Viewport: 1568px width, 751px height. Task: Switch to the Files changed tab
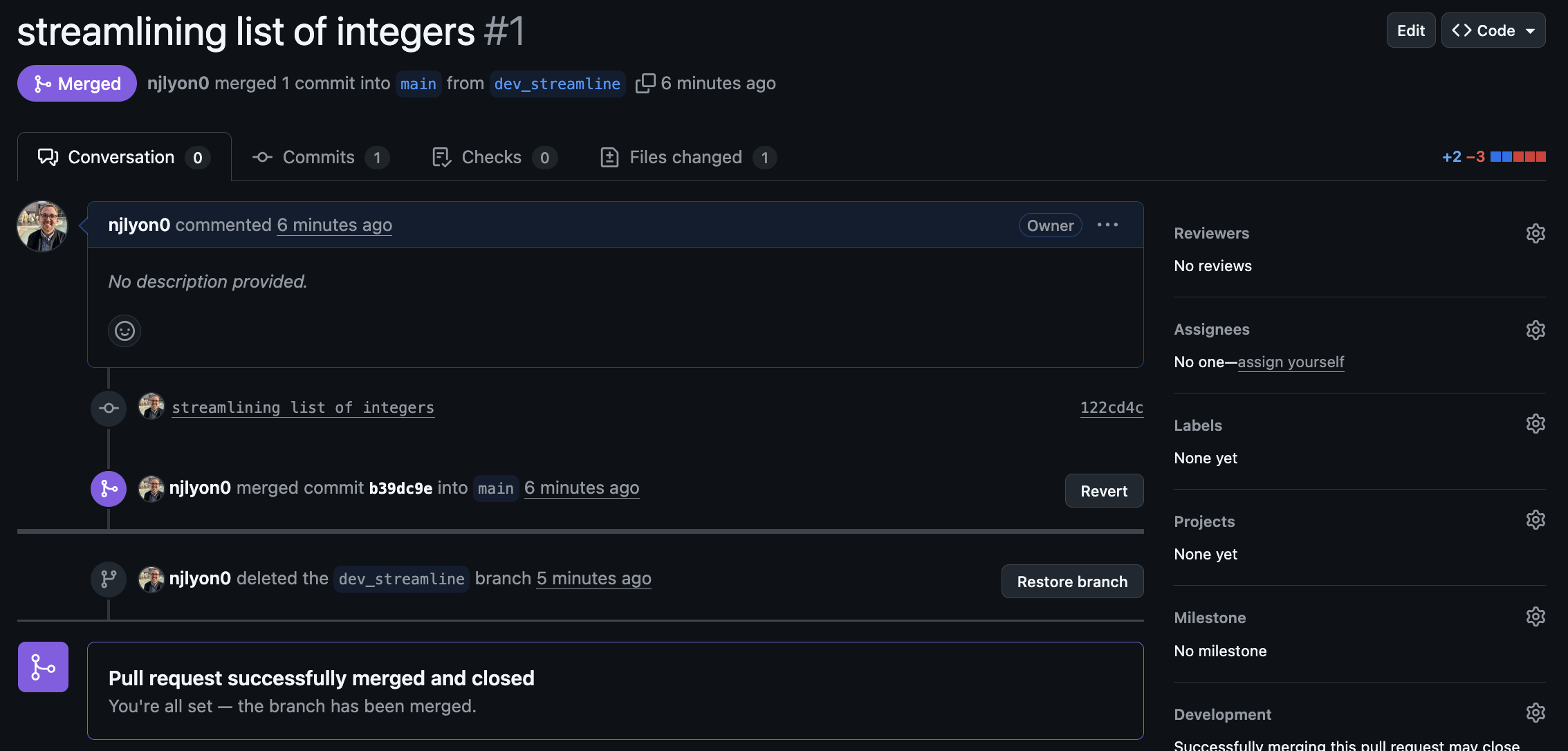[x=685, y=157]
